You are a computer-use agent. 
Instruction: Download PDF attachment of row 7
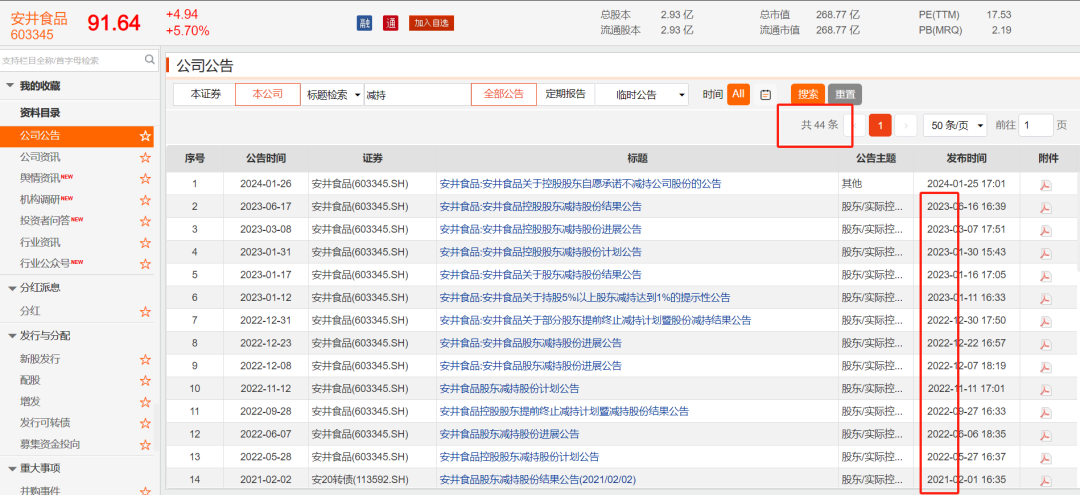pyautogui.click(x=1046, y=321)
